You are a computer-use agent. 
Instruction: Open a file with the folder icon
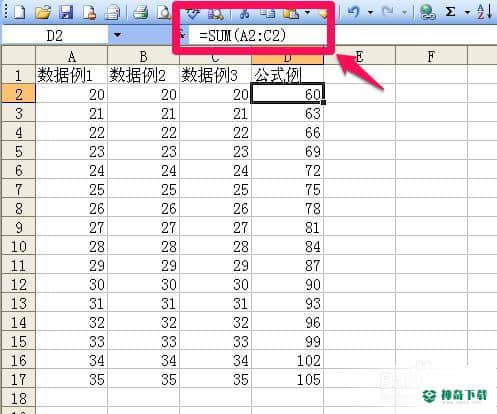(43, 12)
